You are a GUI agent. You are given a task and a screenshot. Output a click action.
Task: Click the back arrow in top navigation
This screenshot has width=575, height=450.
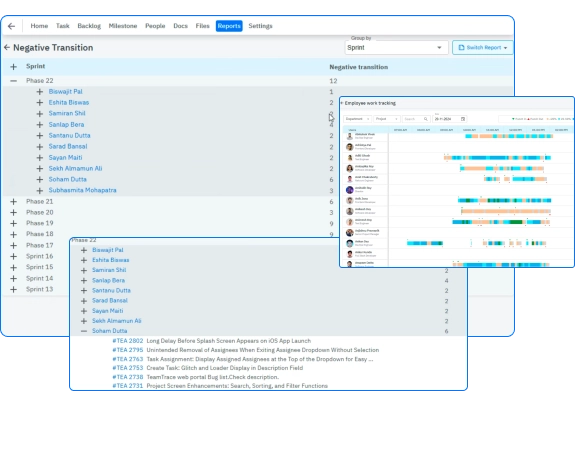(x=11, y=26)
